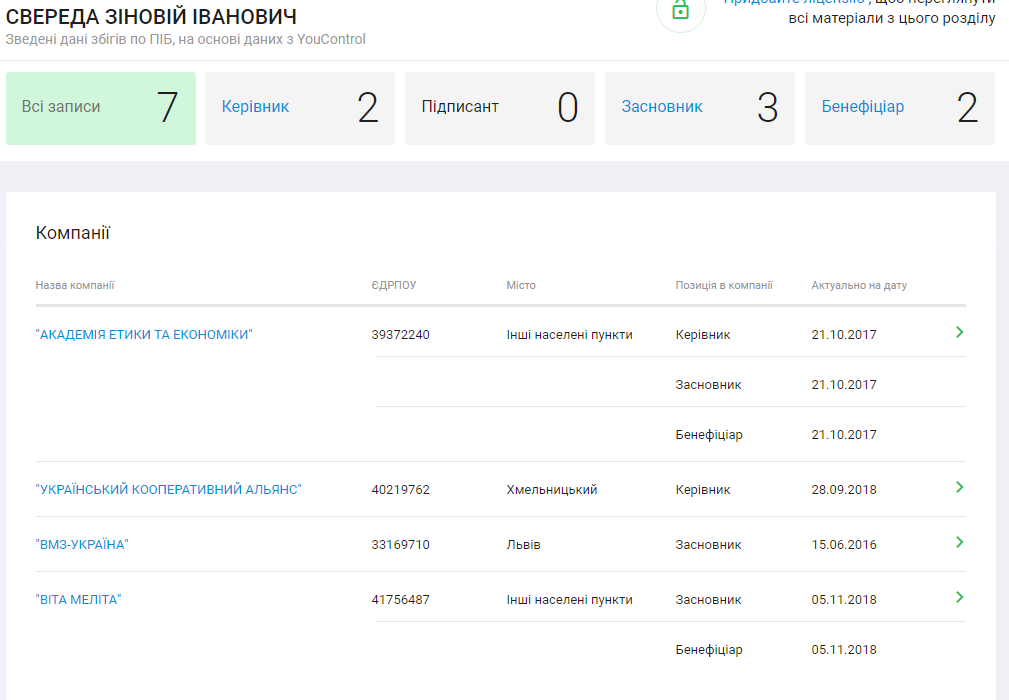1009x700 pixels.
Task: Open the "Академія Етики та Економіки" company link
Action: (144, 335)
